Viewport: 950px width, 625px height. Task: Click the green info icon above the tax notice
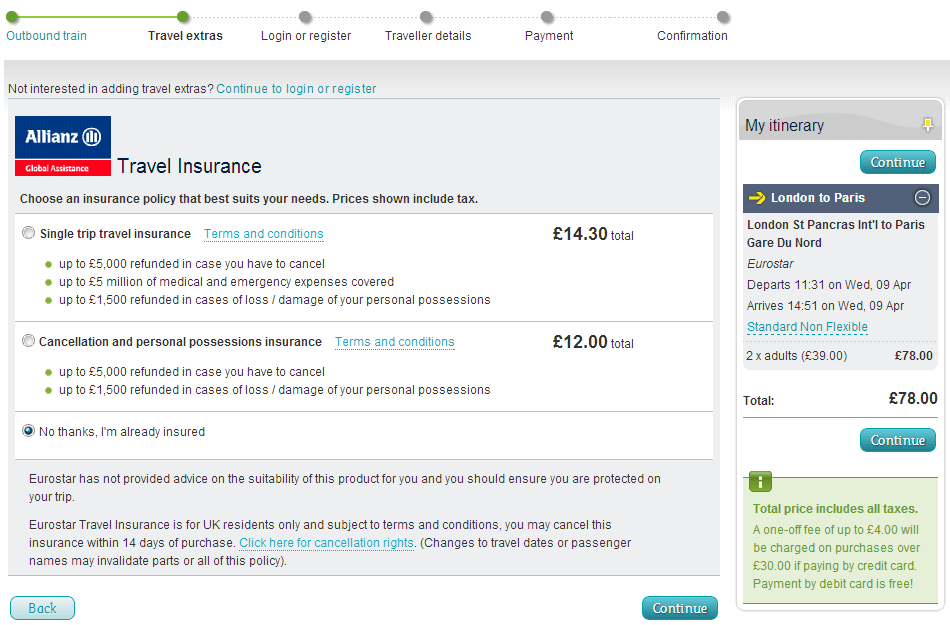coord(760,481)
